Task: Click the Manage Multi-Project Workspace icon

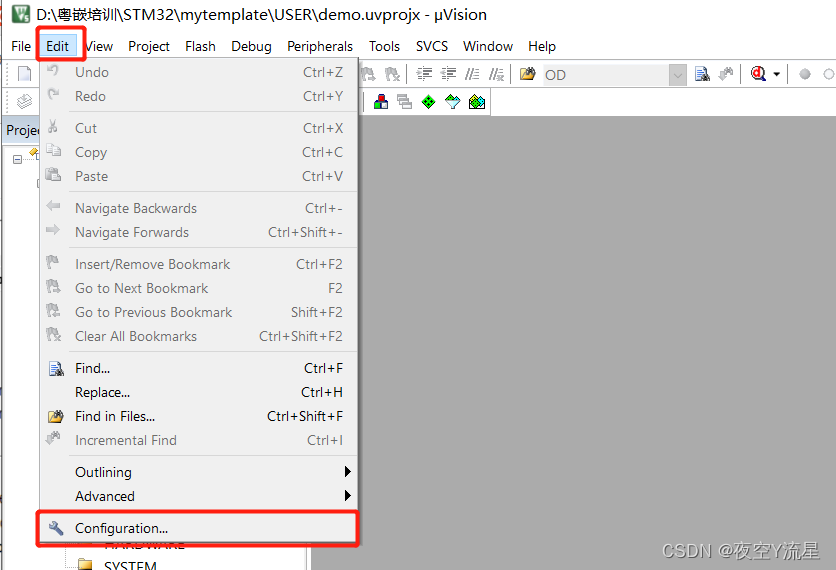Action: click(x=405, y=101)
